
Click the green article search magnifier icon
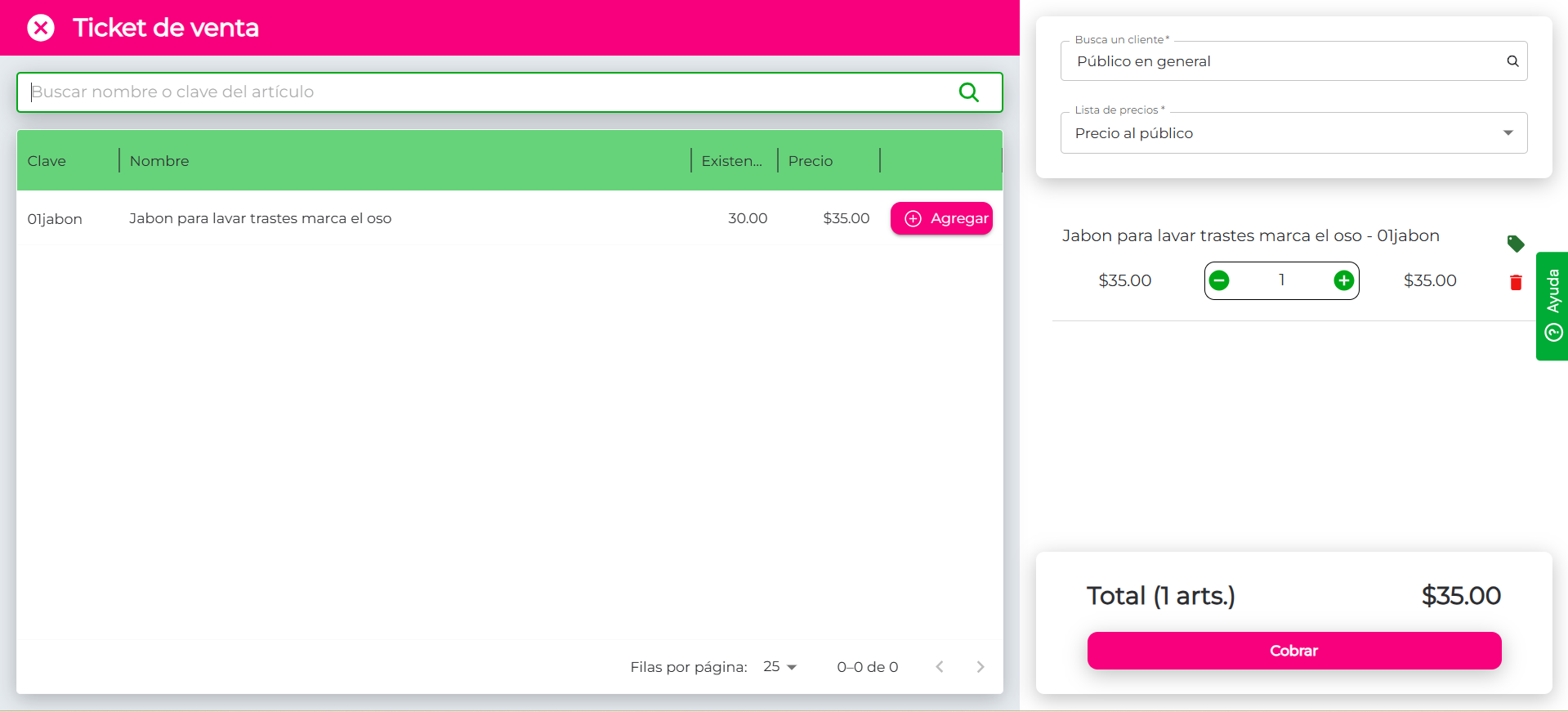pos(969,92)
